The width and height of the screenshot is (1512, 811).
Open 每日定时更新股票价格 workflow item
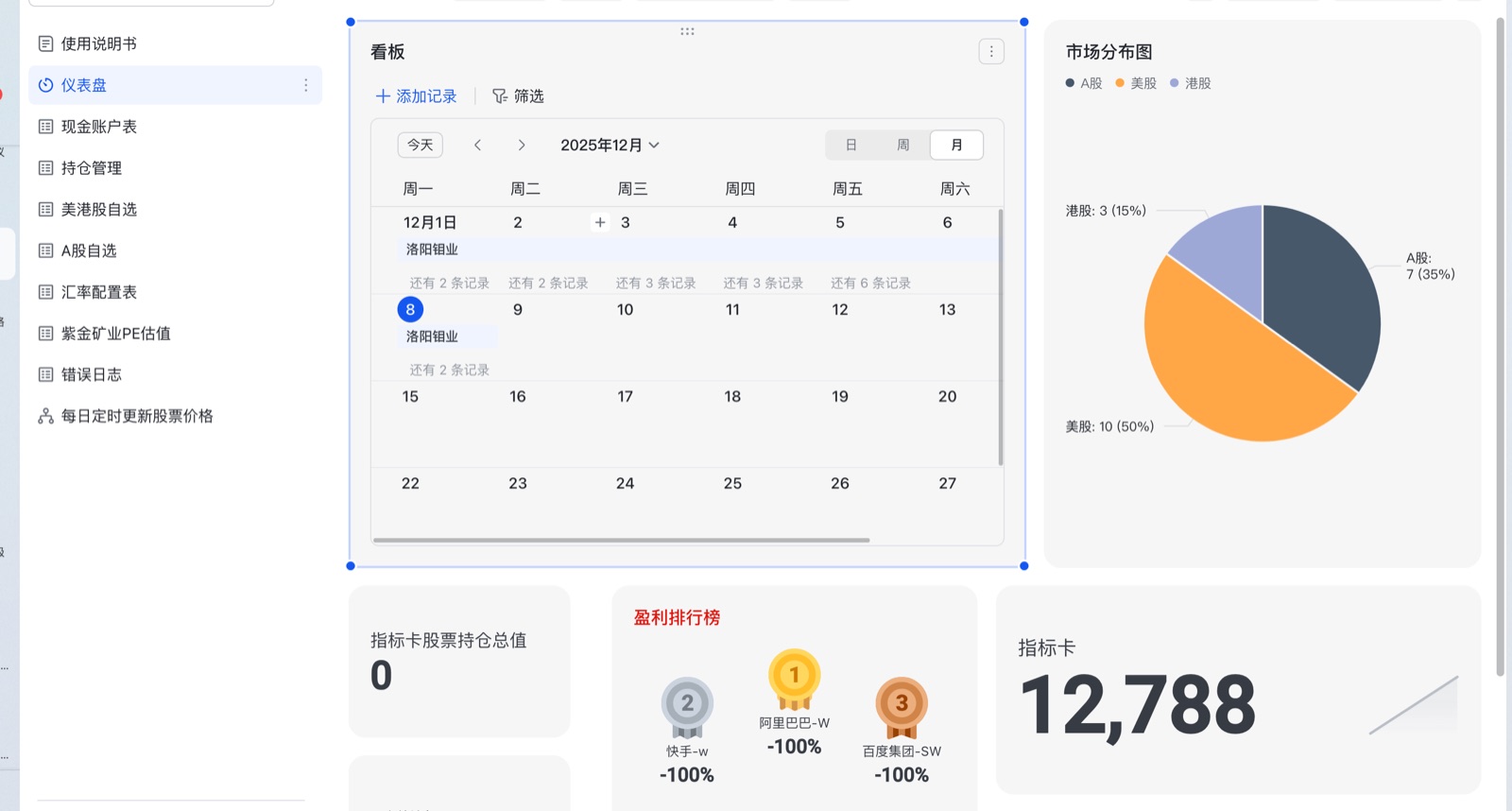pos(175,416)
